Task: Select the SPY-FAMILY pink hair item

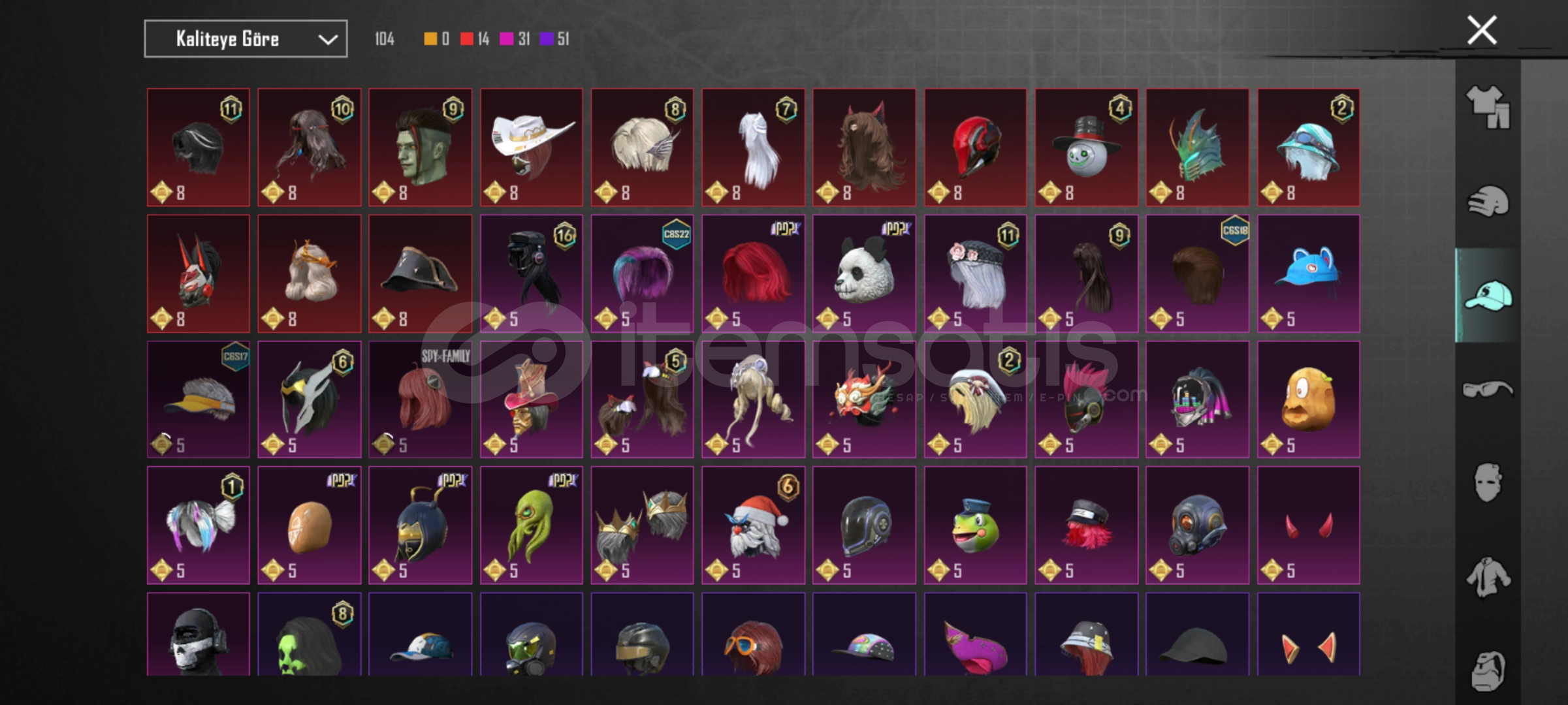Action: 421,399
